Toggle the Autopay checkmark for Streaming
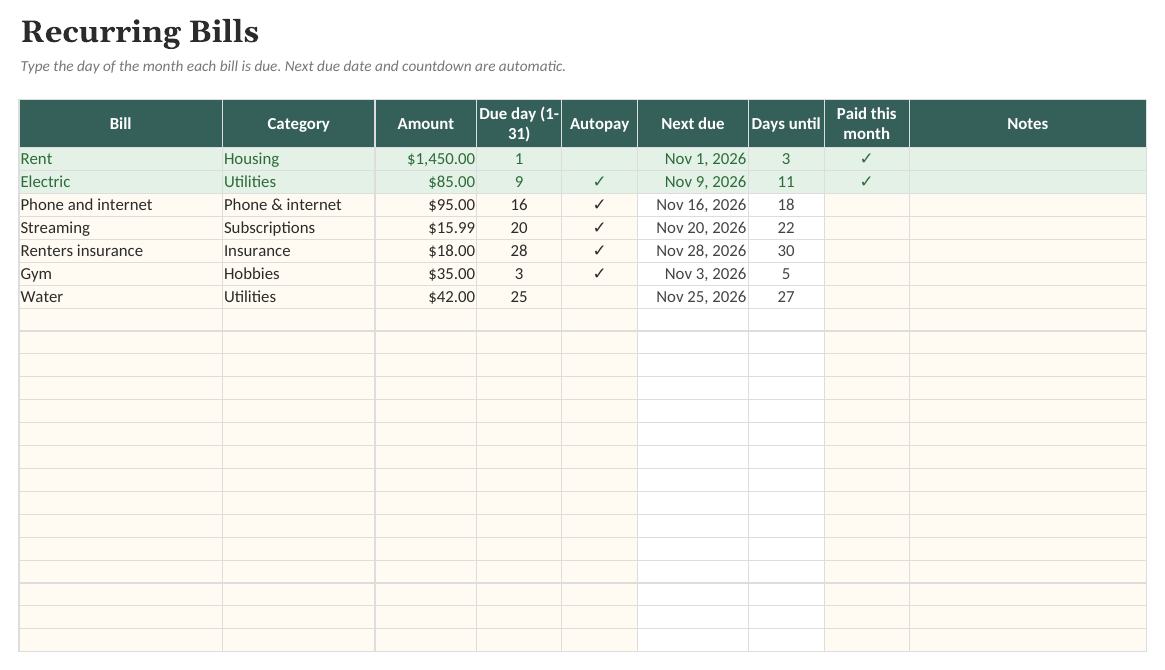Screen dimensions: 1165x670 (x=599, y=228)
